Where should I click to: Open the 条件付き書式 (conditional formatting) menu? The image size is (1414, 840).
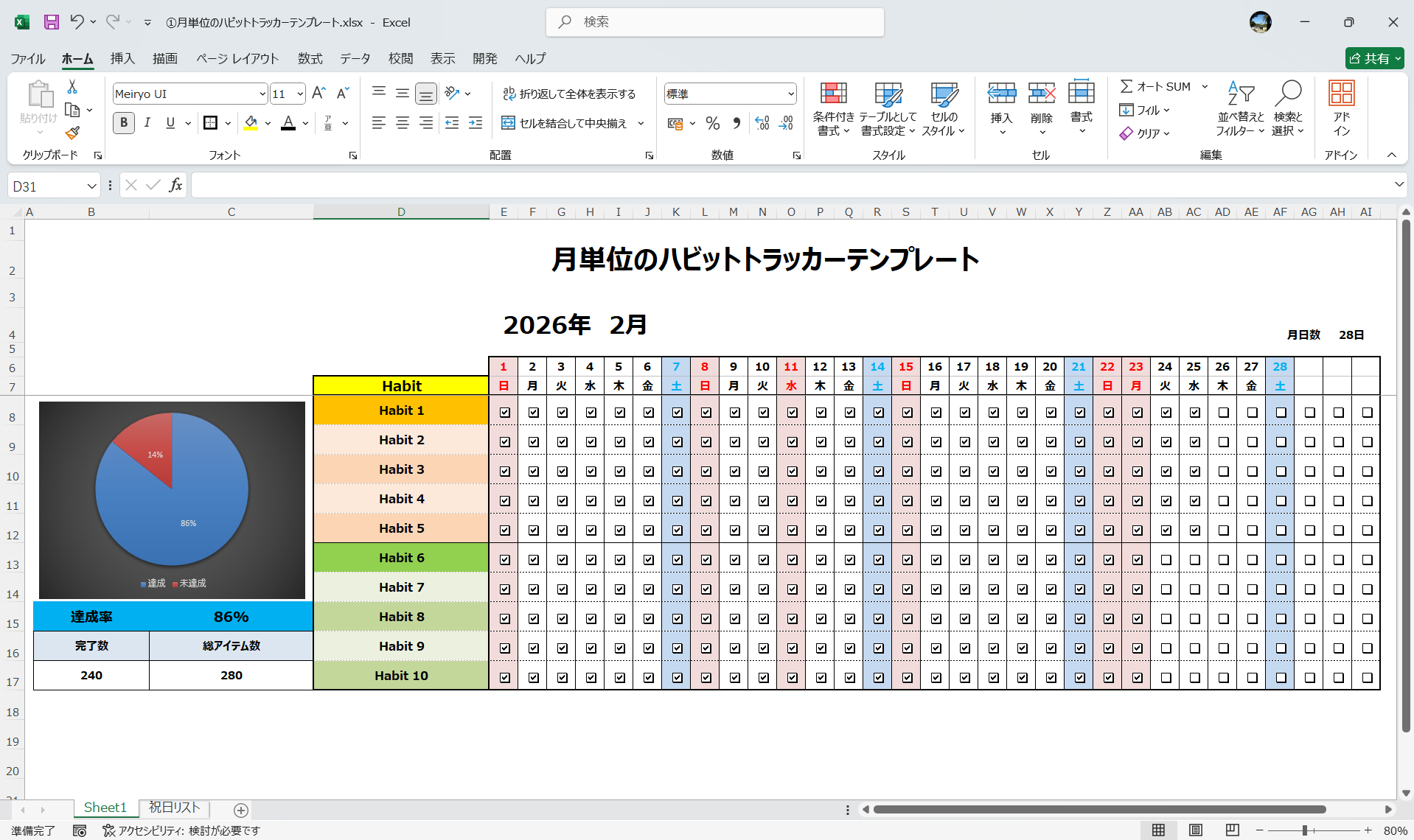pos(833,108)
